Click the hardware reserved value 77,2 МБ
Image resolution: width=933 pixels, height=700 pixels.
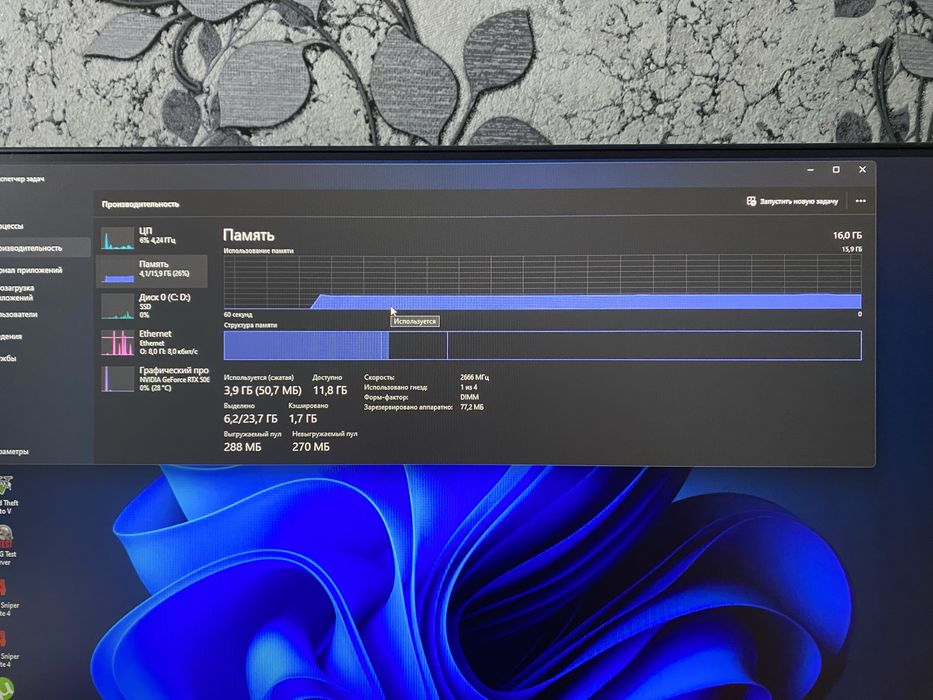click(x=472, y=407)
